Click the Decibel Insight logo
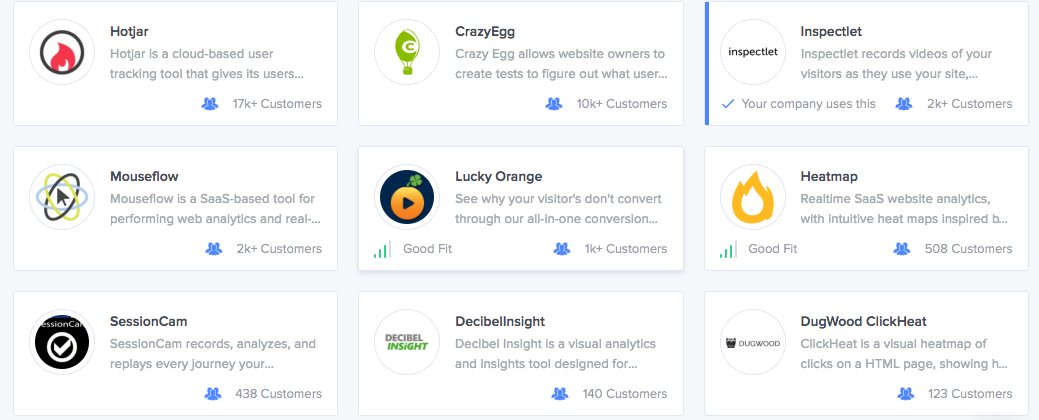Viewport: 1039px width, 420px height. pyautogui.click(x=407, y=342)
